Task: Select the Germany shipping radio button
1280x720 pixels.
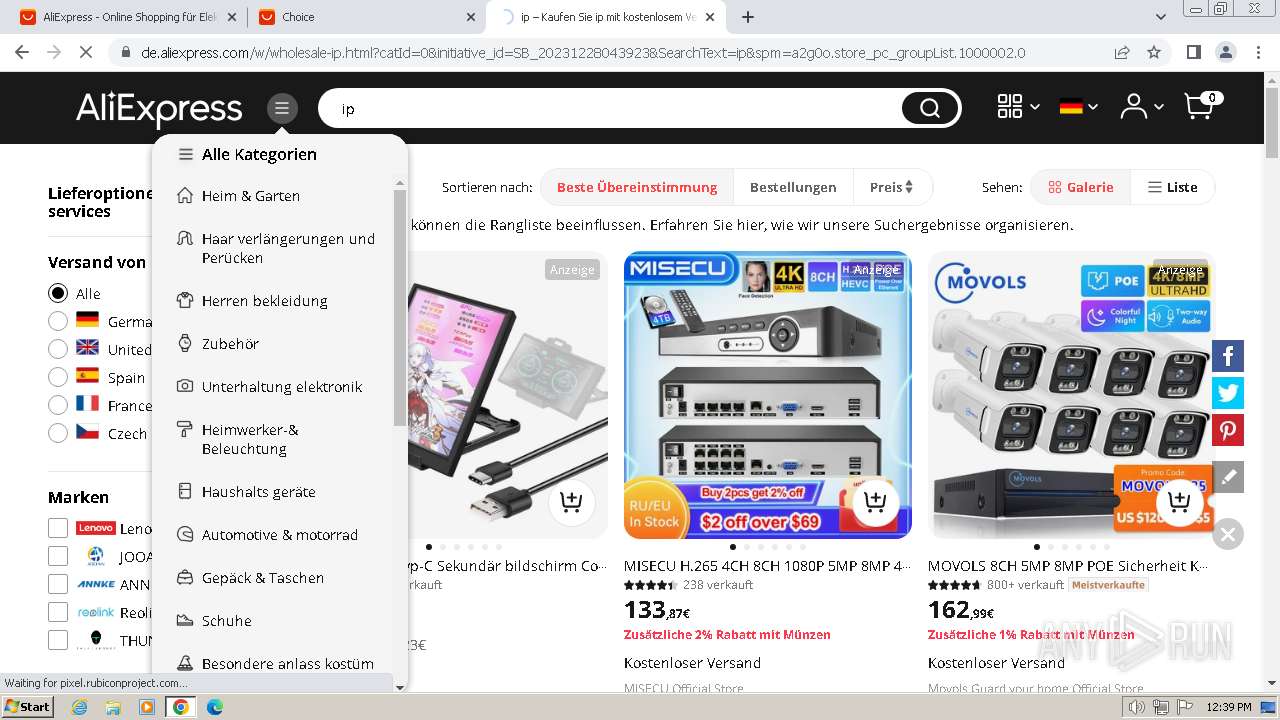Action: 58,321
